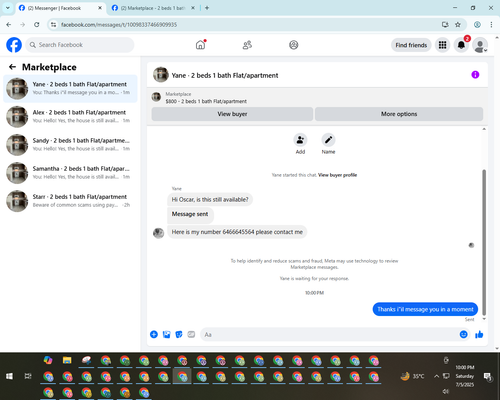Click the address bar URL
This screenshot has height=400, width=500.
119,25
